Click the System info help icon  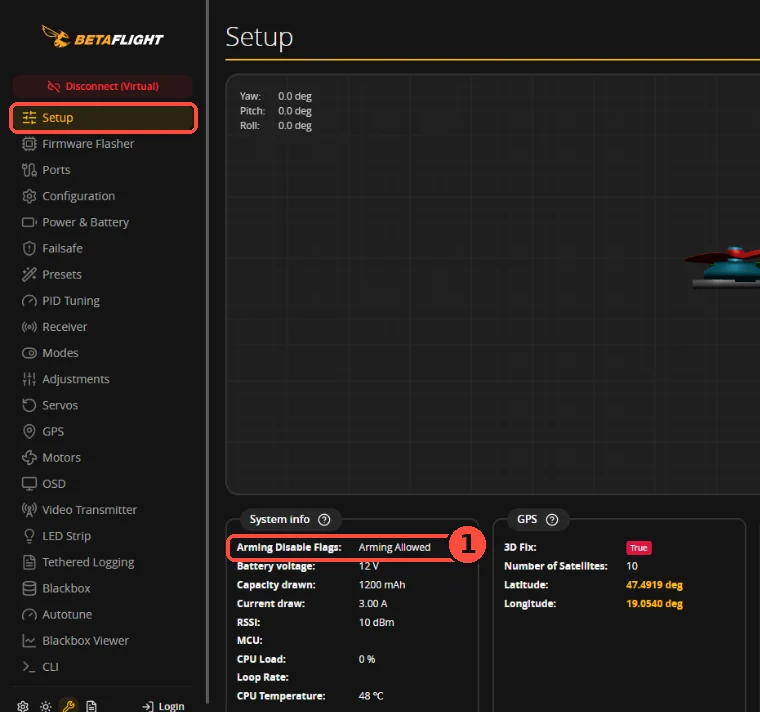[x=324, y=520]
